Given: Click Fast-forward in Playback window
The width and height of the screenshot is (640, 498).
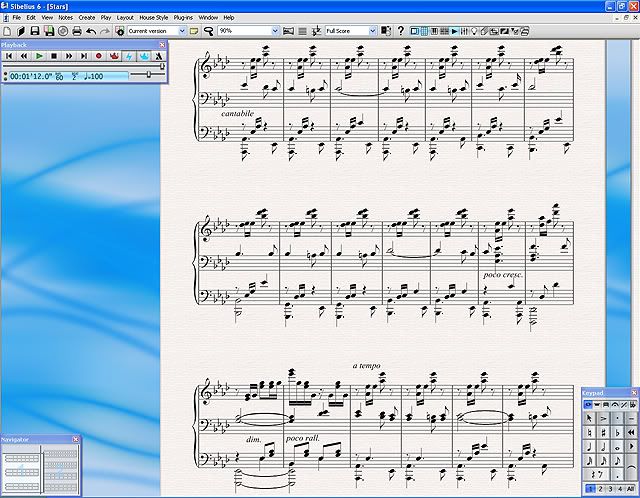Looking at the screenshot, I should point(69,56).
